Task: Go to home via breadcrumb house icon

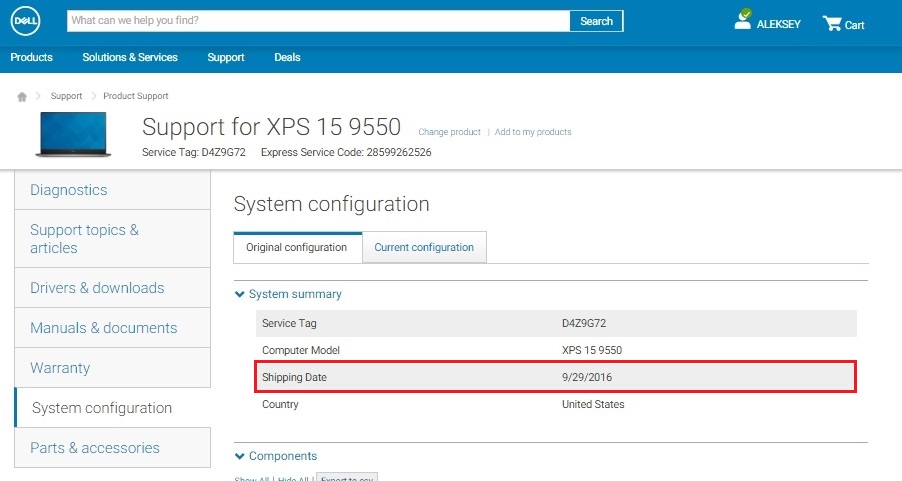Action: coord(22,96)
